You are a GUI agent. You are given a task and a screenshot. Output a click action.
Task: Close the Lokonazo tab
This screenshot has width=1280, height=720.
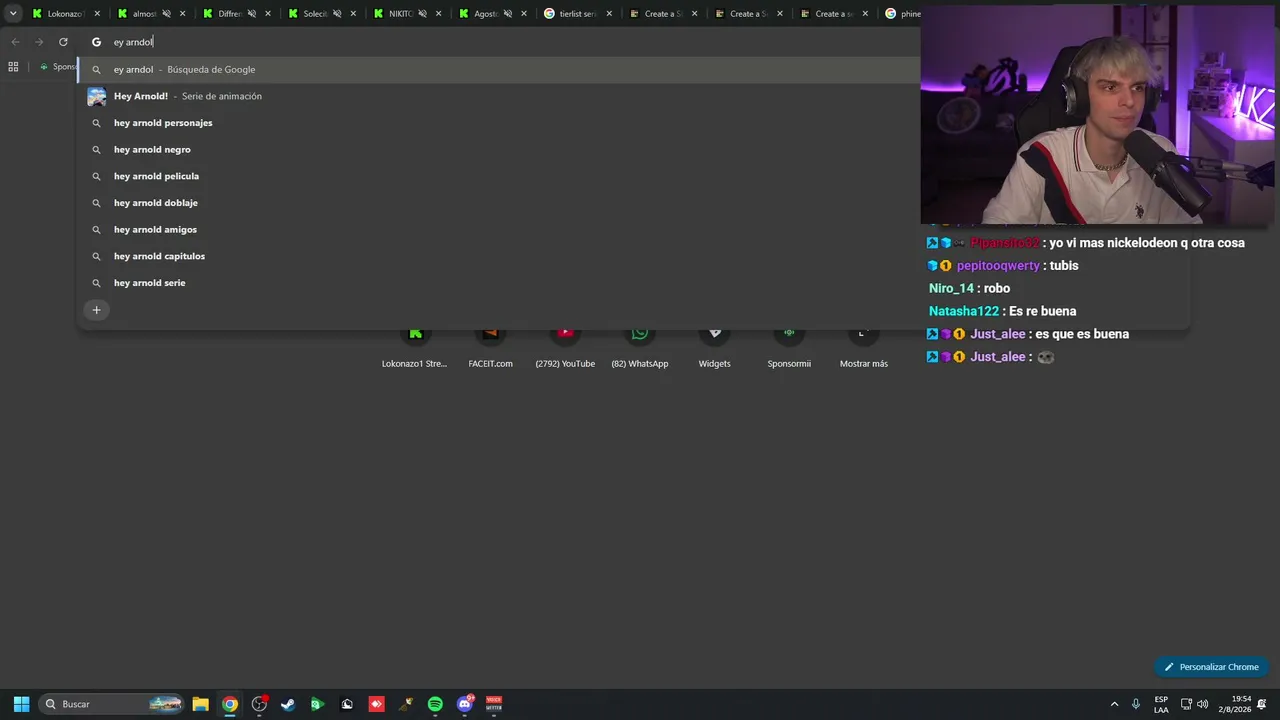click(x=97, y=14)
